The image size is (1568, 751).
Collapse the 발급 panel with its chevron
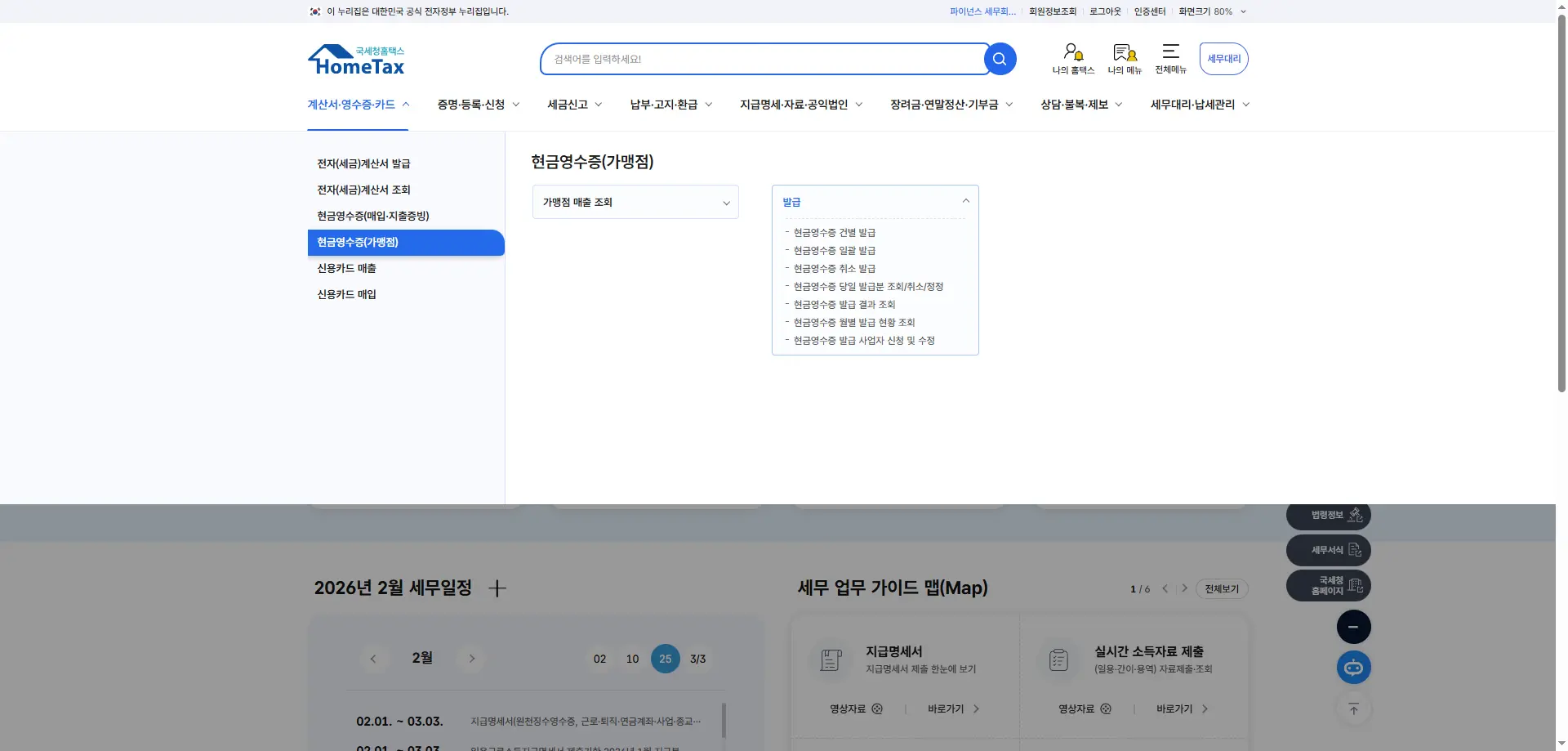(965, 200)
